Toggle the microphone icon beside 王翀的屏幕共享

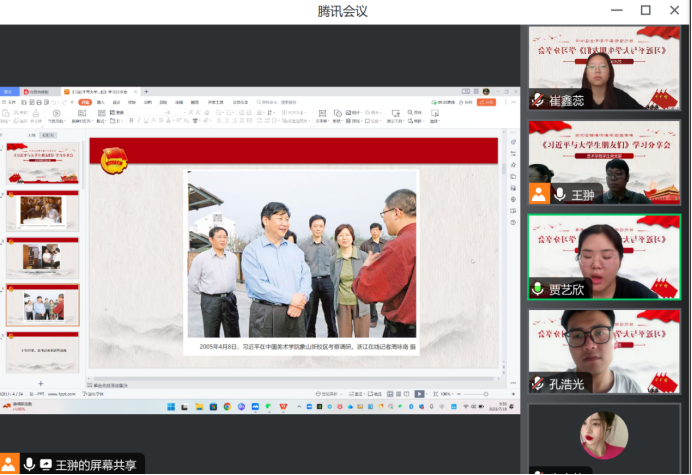tap(29, 464)
